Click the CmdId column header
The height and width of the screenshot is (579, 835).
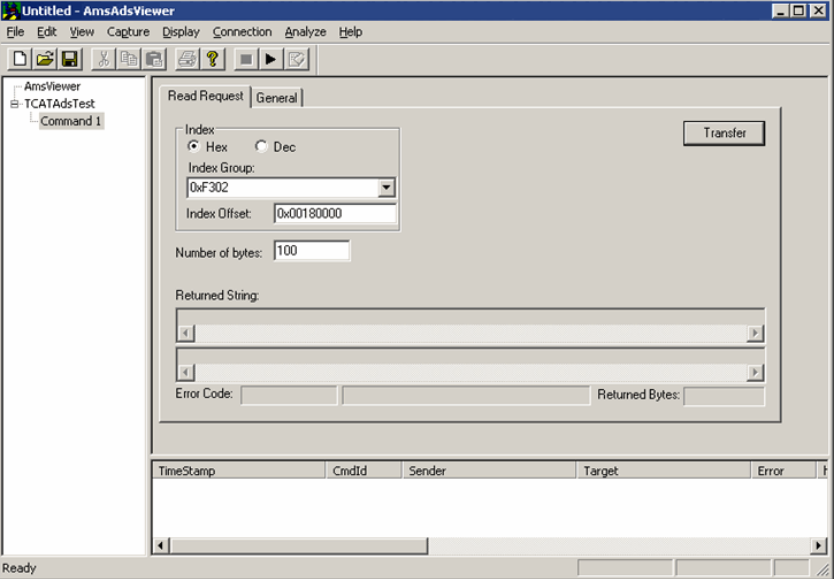tap(363, 471)
